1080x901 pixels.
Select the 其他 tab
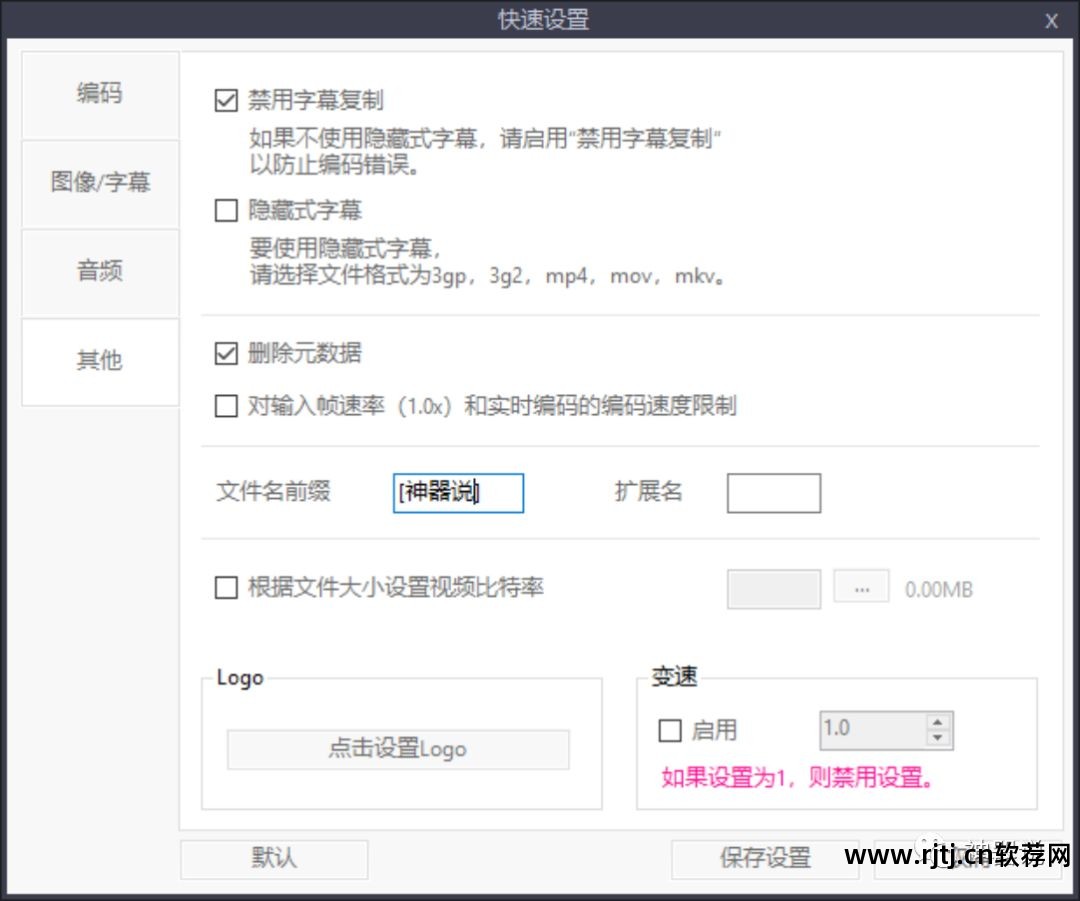(x=99, y=361)
